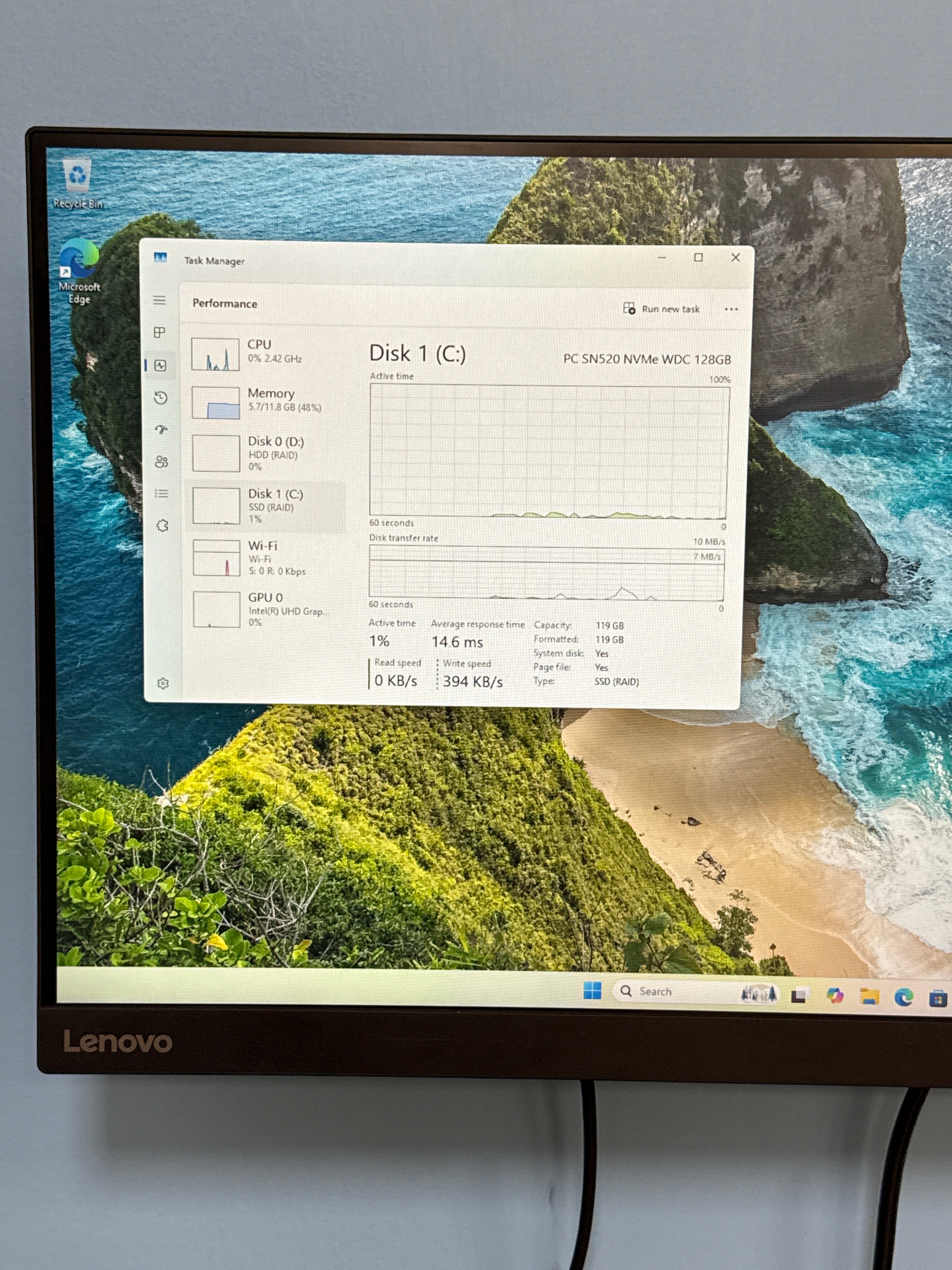Image resolution: width=952 pixels, height=1270 pixels.
Task: Open File Explorer from the taskbar
Action: [x=870, y=997]
